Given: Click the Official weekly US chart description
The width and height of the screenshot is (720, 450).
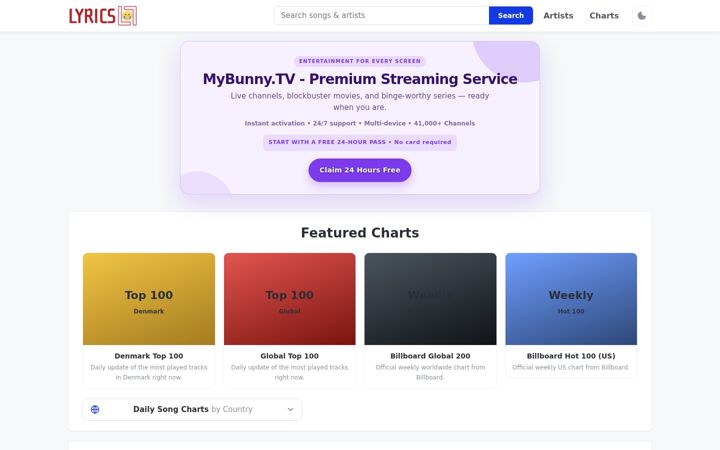Looking at the screenshot, I should (x=571, y=367).
